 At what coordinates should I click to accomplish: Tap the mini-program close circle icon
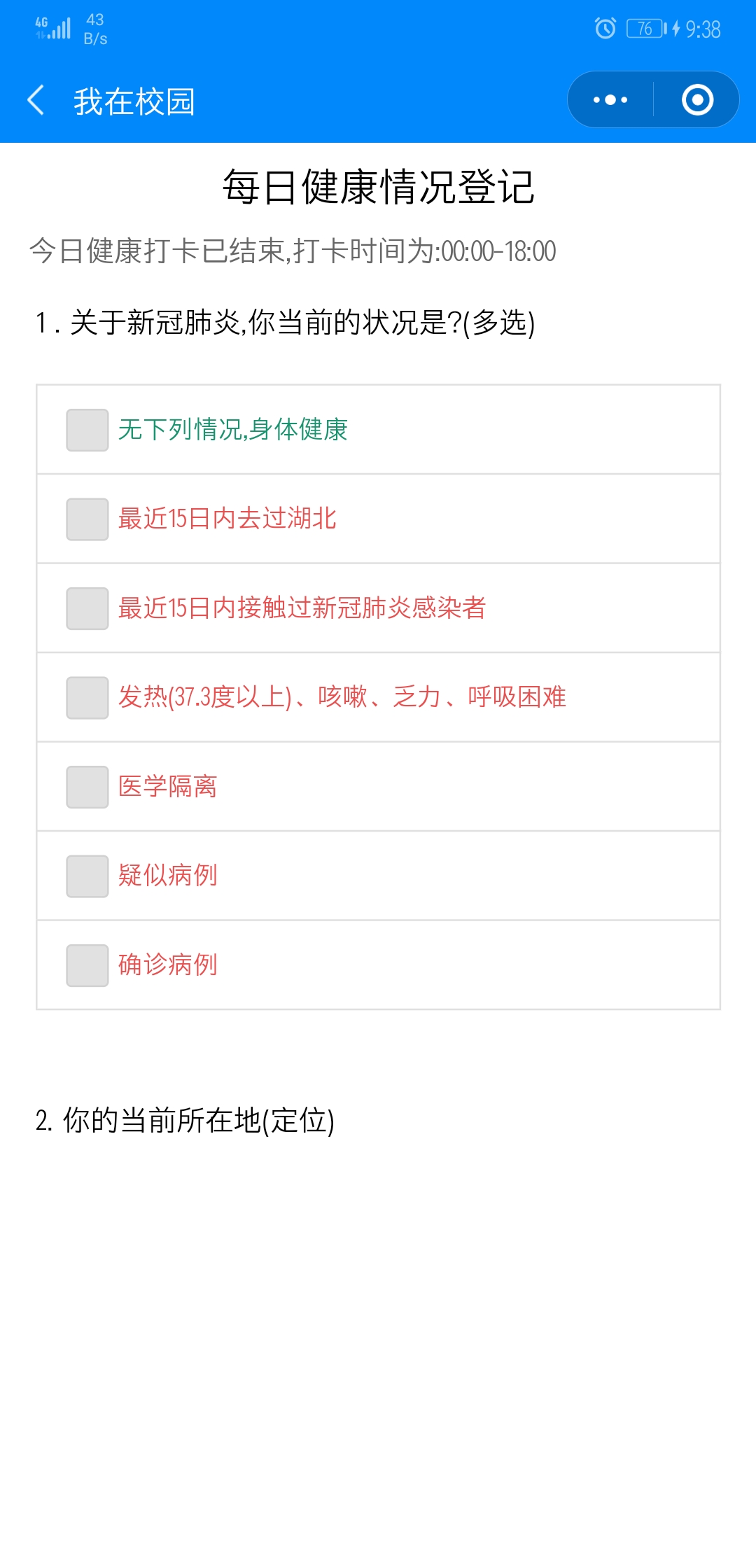click(x=697, y=100)
